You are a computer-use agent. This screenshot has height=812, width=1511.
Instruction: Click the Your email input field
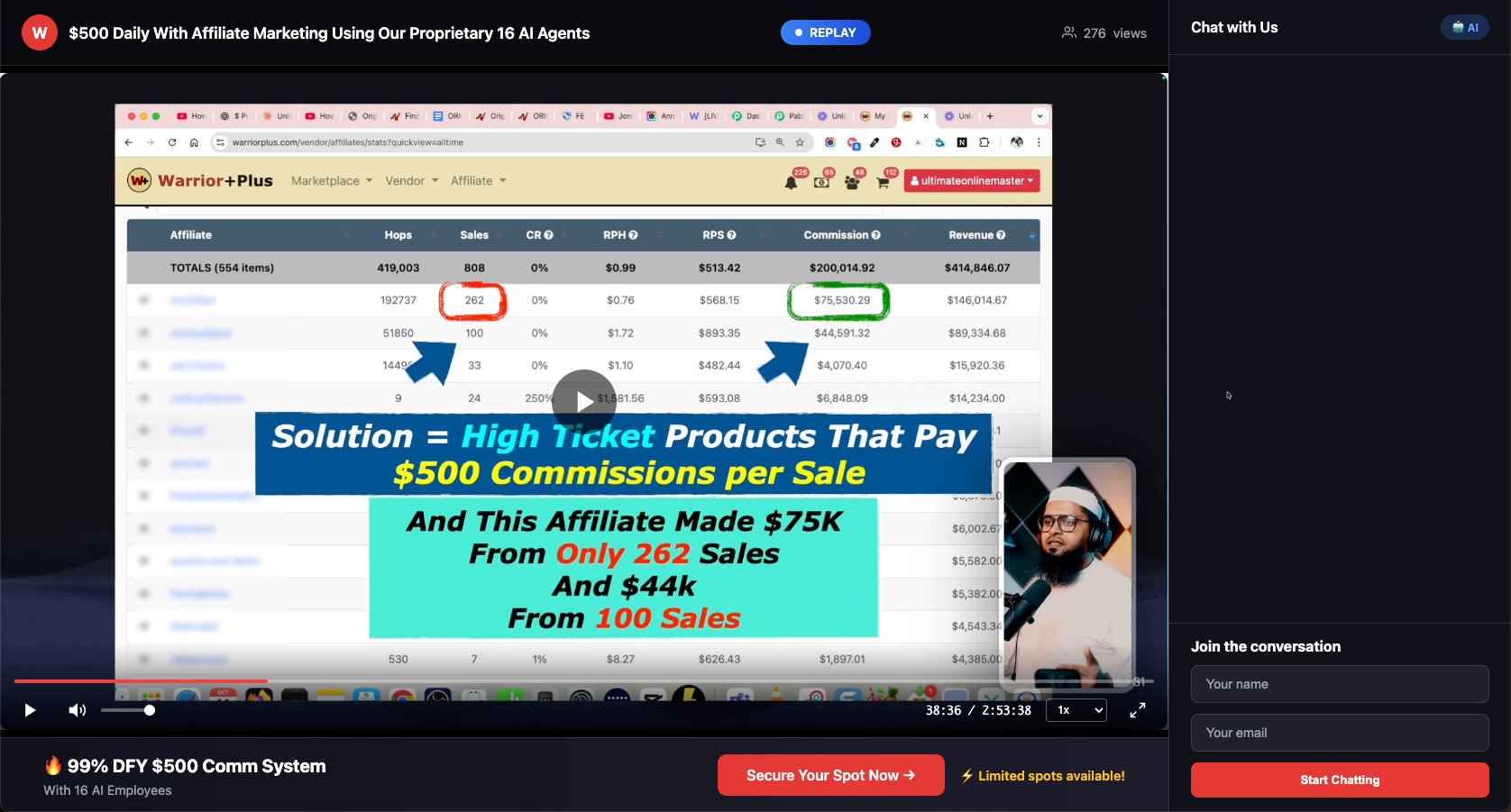click(1340, 733)
